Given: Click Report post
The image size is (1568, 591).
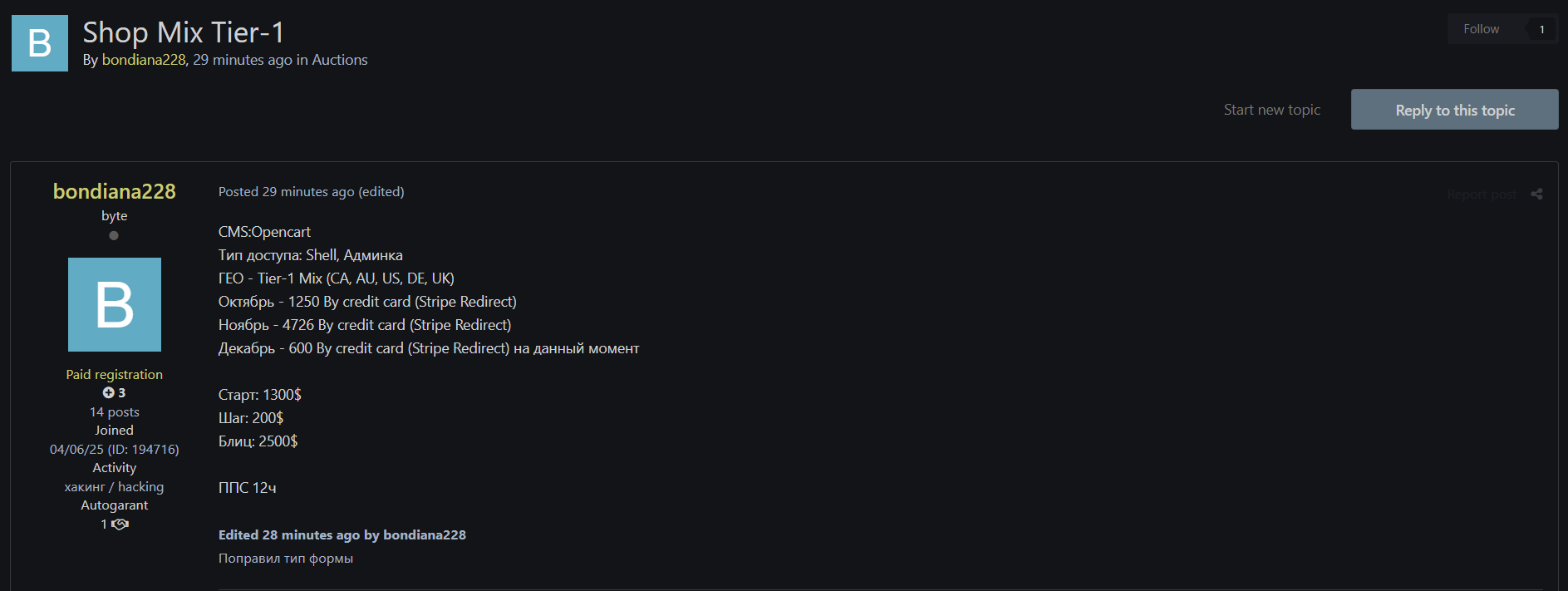Looking at the screenshot, I should coord(1481,195).
